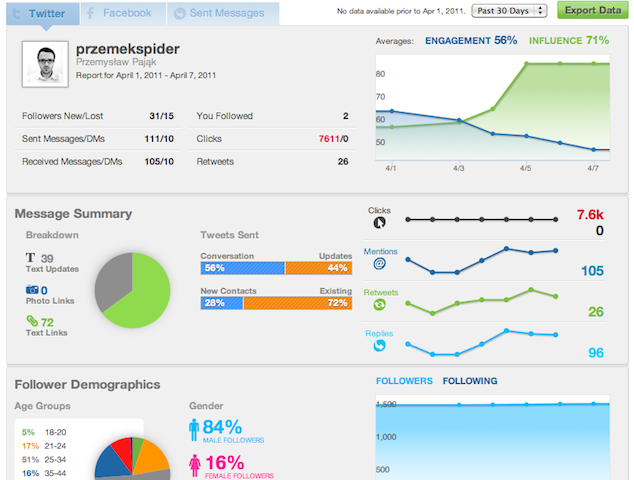Click the 105 mentions total
The width and height of the screenshot is (634, 480).
pyautogui.click(x=592, y=271)
